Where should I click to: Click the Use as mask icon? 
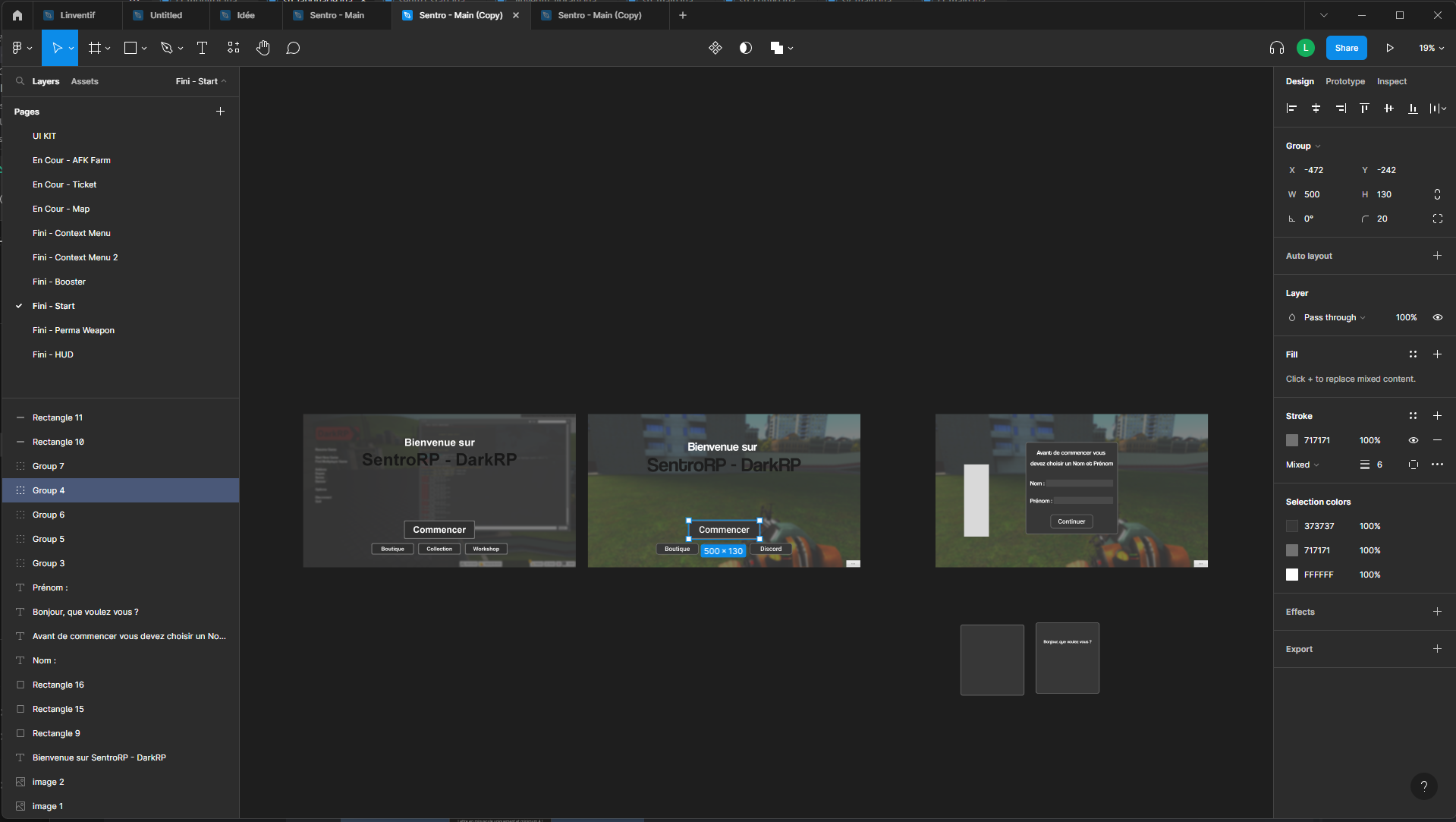point(746,48)
